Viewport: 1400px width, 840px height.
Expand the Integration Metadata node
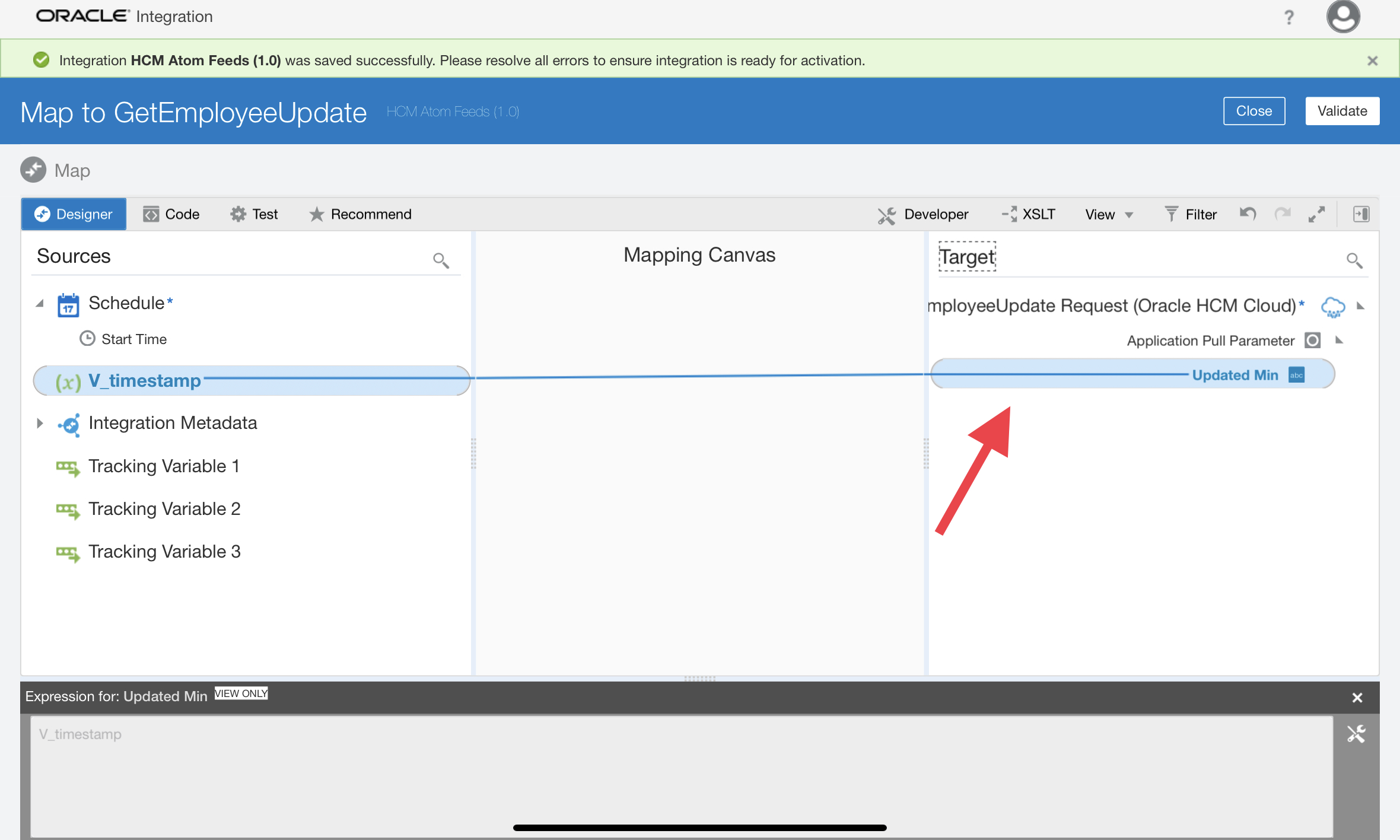point(40,423)
